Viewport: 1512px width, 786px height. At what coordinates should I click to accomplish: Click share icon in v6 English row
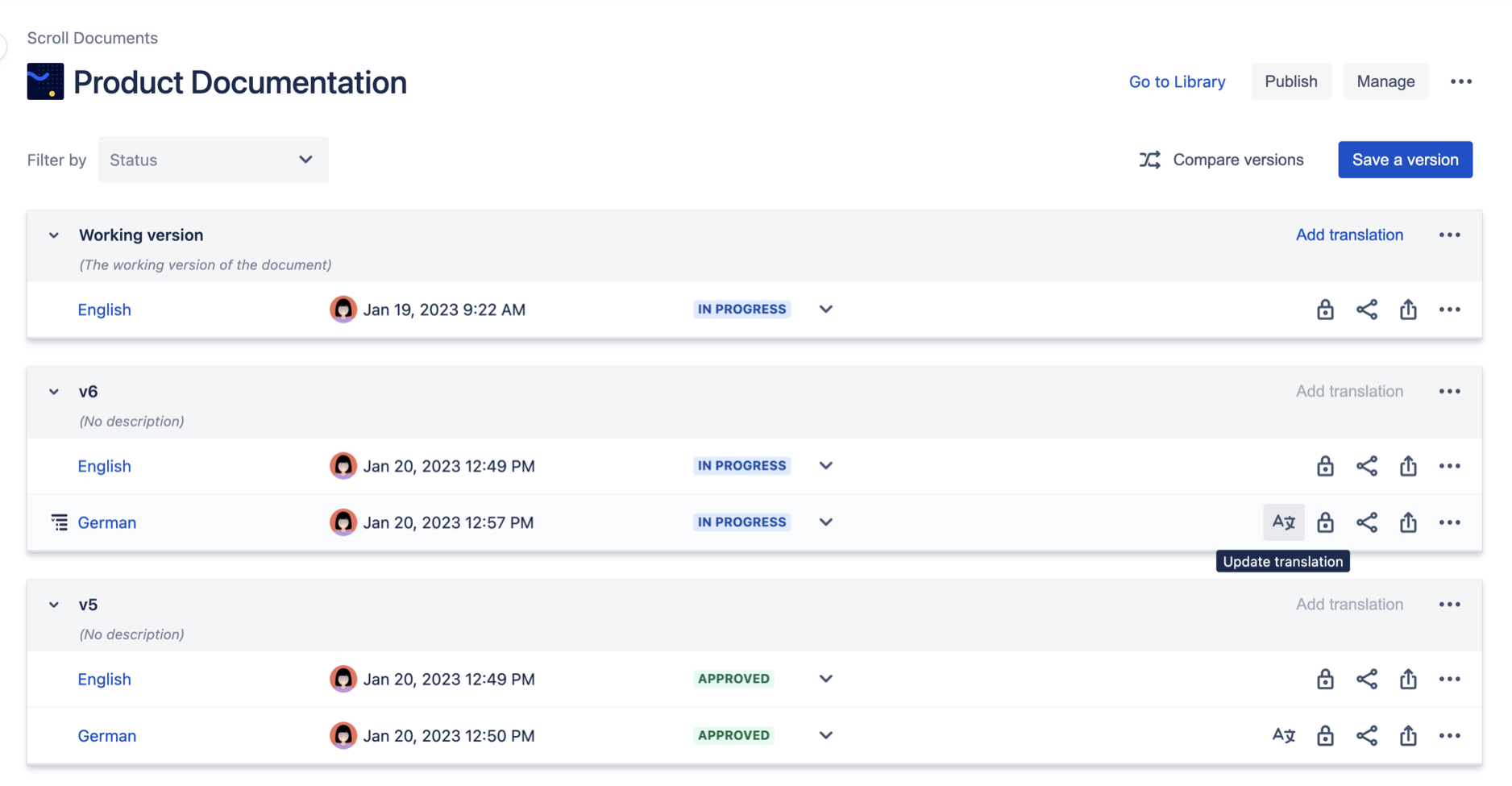[x=1367, y=466]
